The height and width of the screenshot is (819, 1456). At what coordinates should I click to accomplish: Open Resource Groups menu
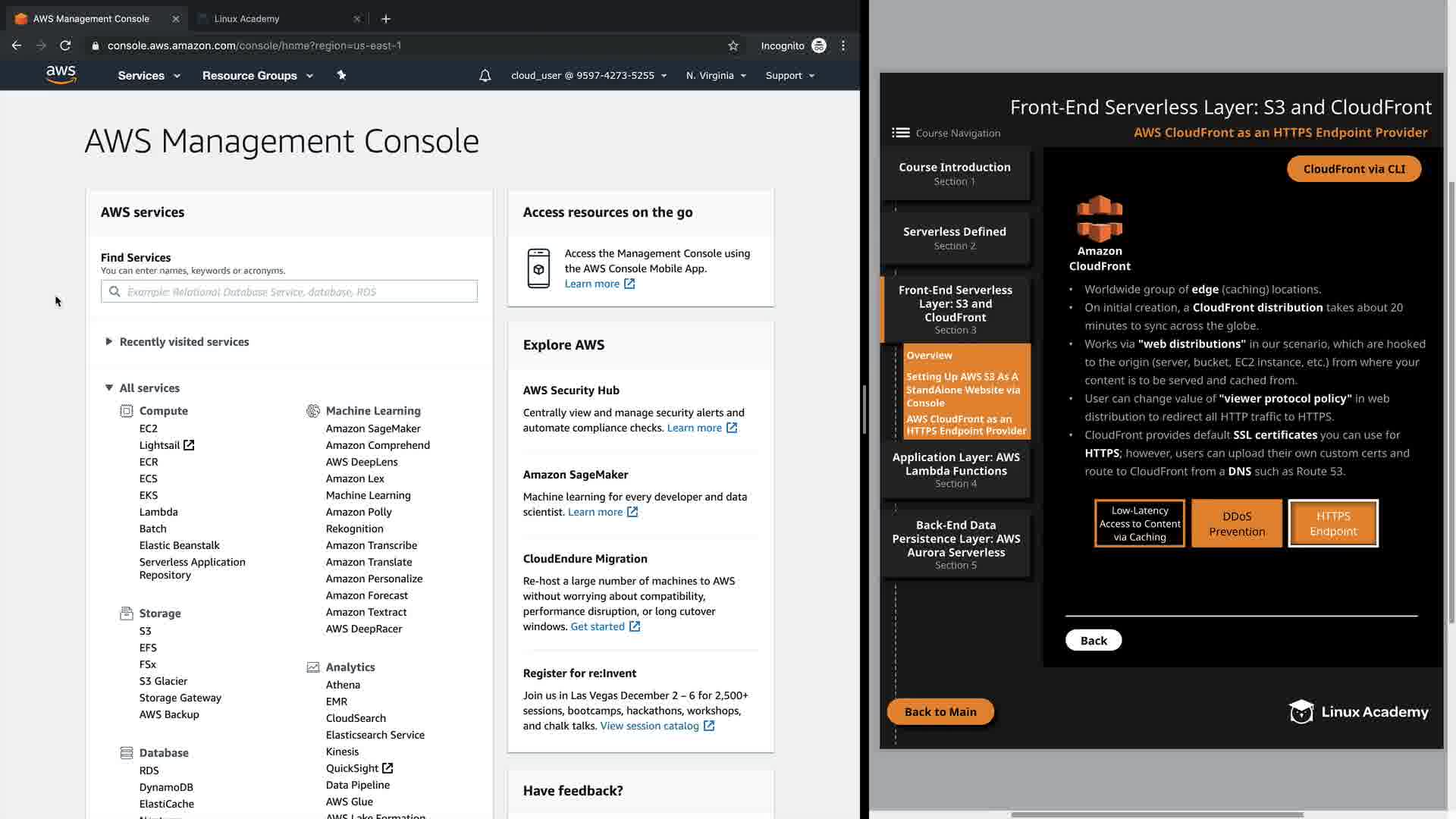click(x=257, y=75)
